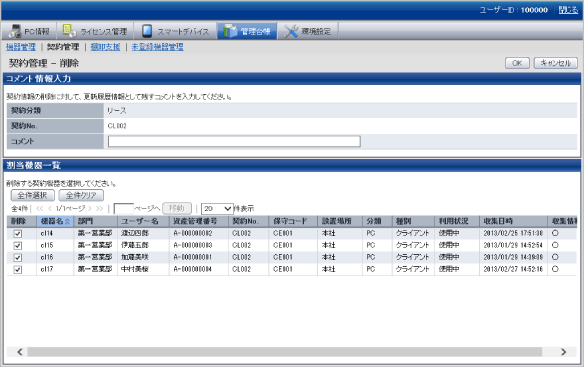
Task: Sort by 機器名 column header arrow
Action: (x=67, y=221)
